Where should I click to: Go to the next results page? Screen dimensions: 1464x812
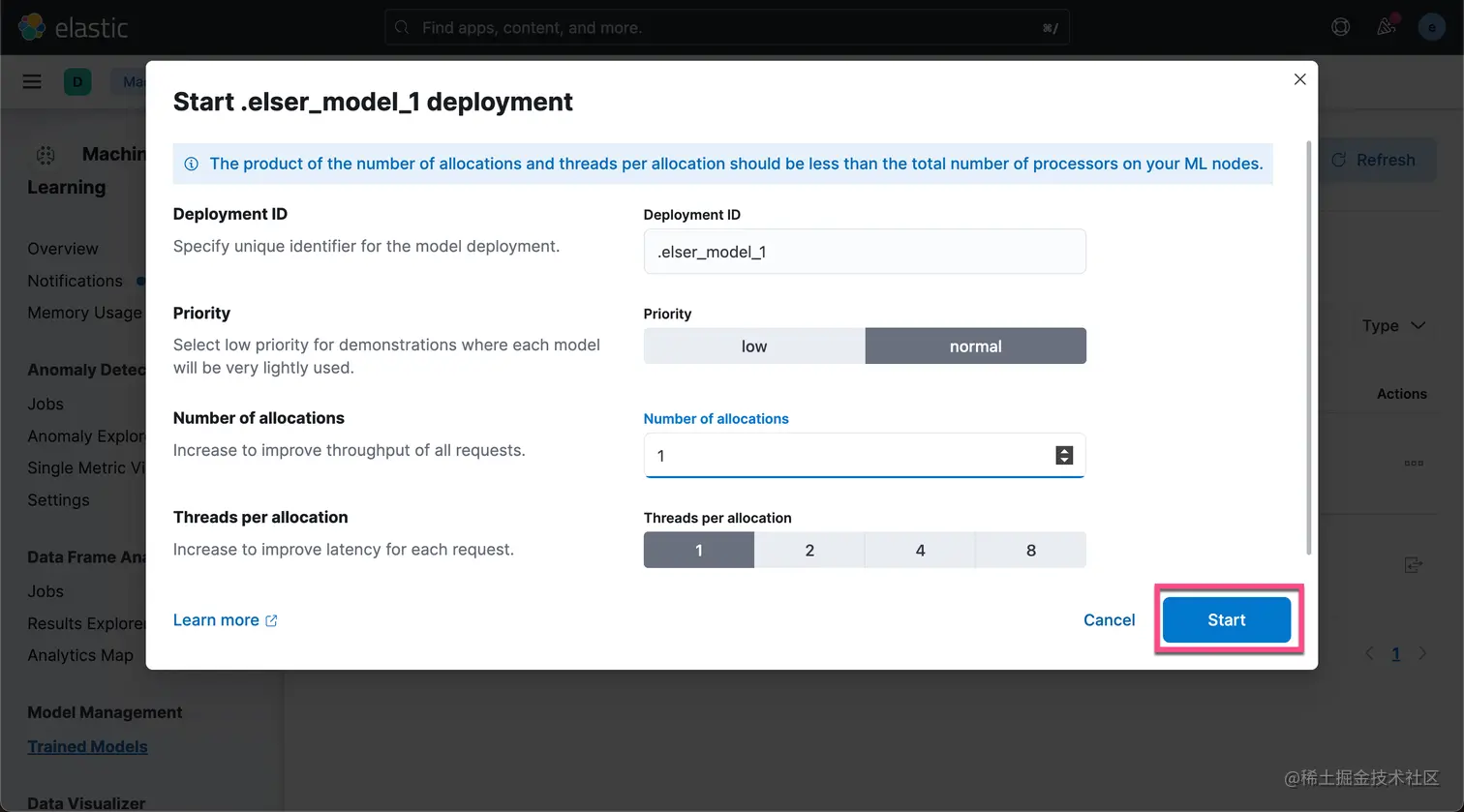(1422, 654)
